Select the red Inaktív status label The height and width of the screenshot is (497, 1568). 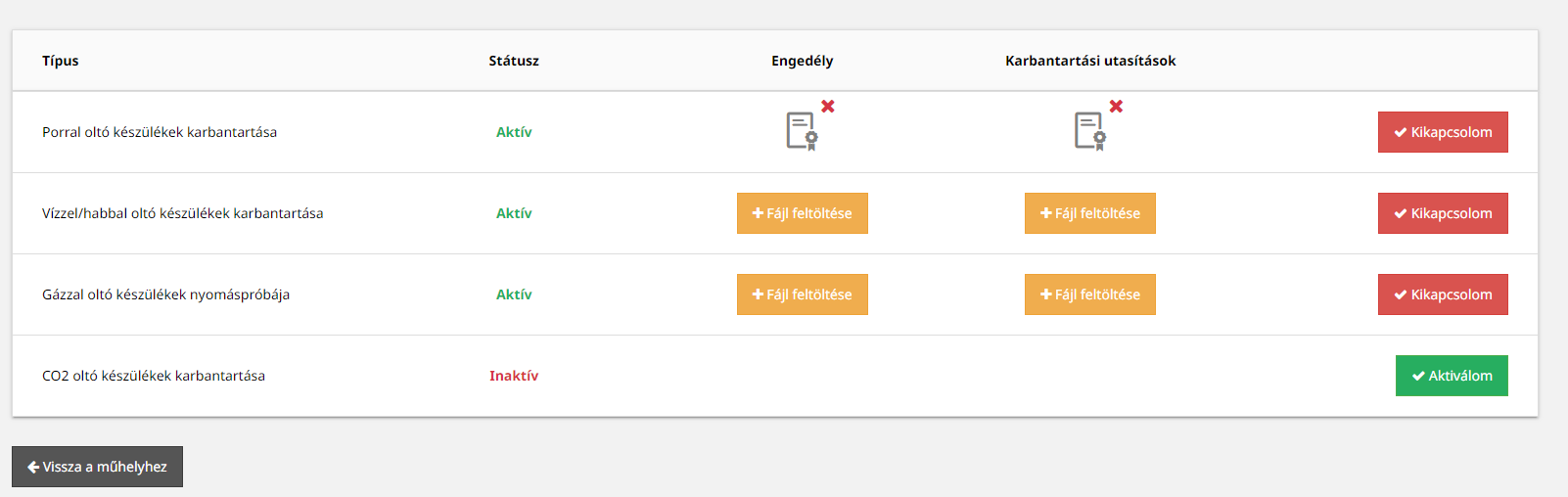point(514,376)
